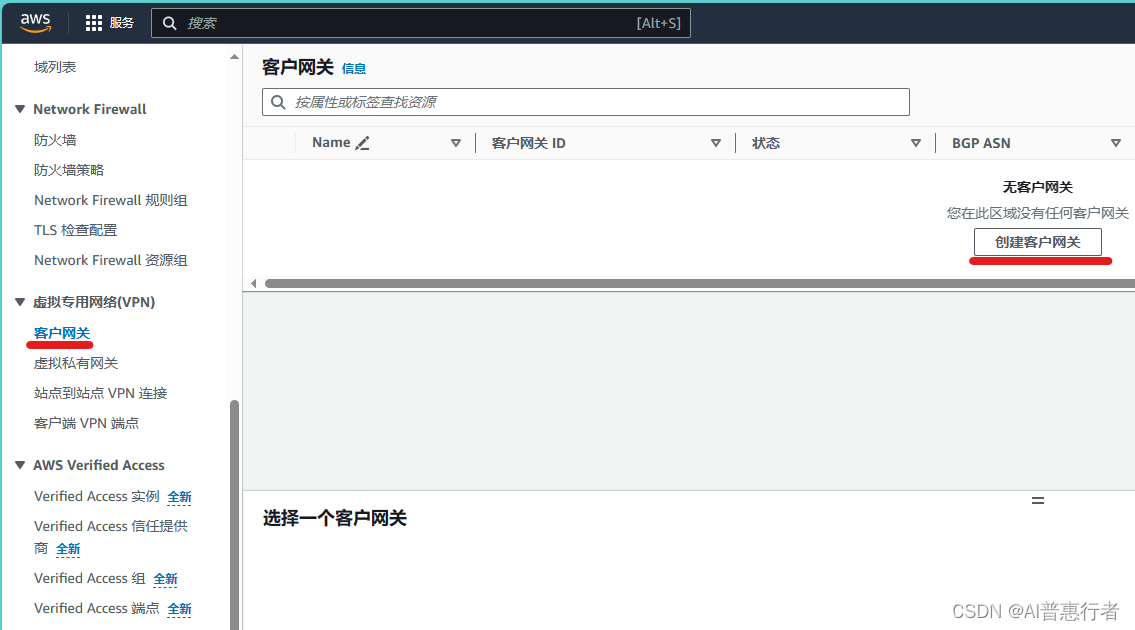Screen dimensions: 1135x630
Task: Click 全新 badge next to Verified Access 组
Action: tap(165, 579)
